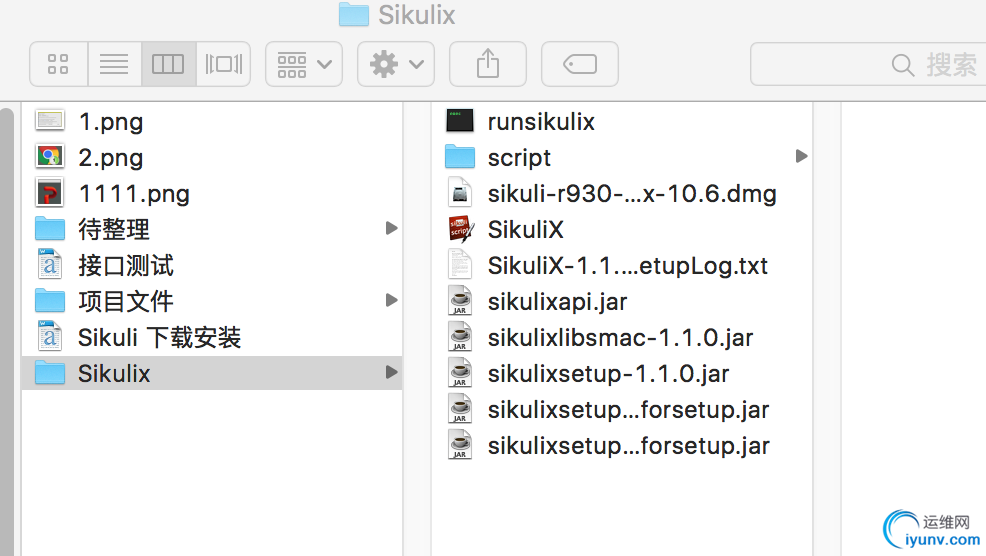Select the text runsikulix
Image resolution: width=986 pixels, height=556 pixels.
[541, 121]
